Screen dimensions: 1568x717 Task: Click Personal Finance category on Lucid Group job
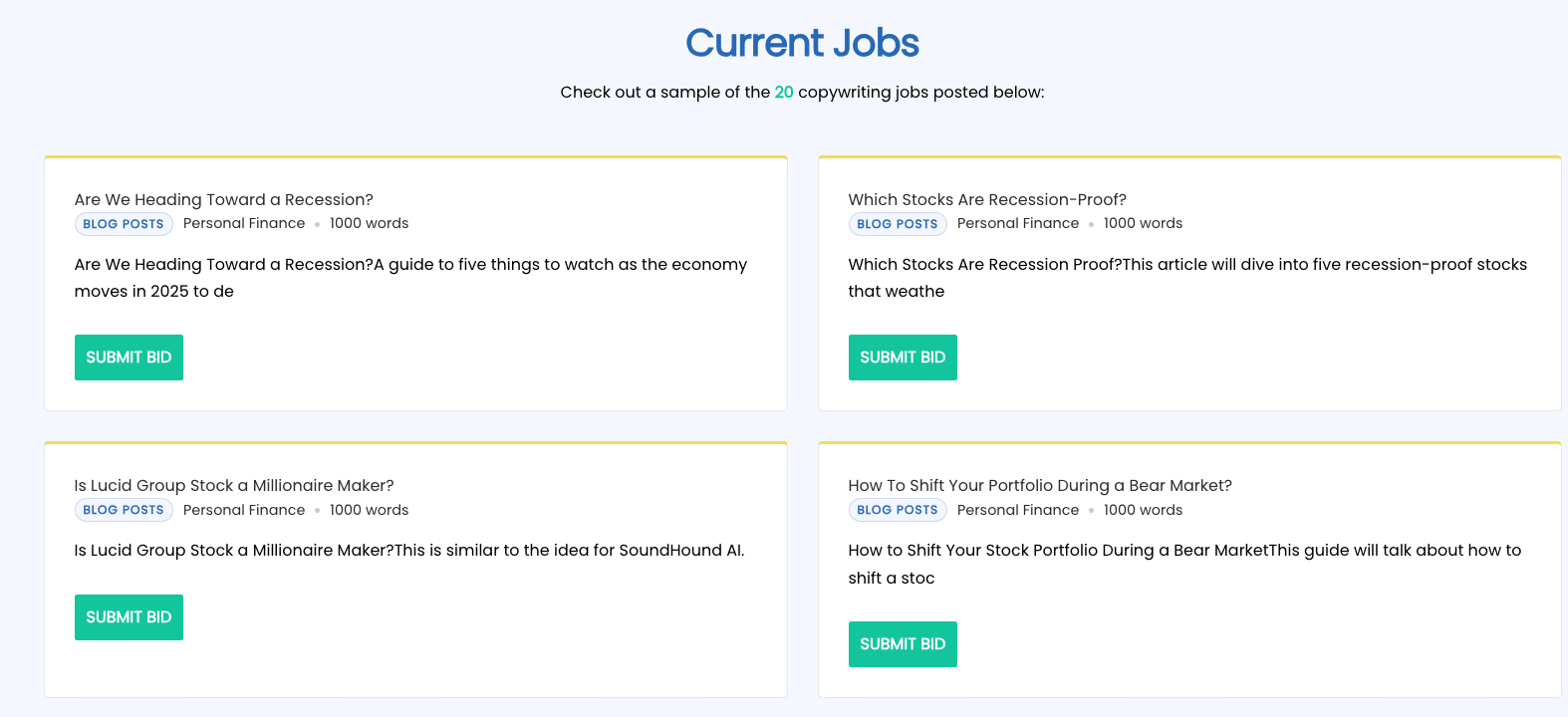pyautogui.click(x=244, y=510)
